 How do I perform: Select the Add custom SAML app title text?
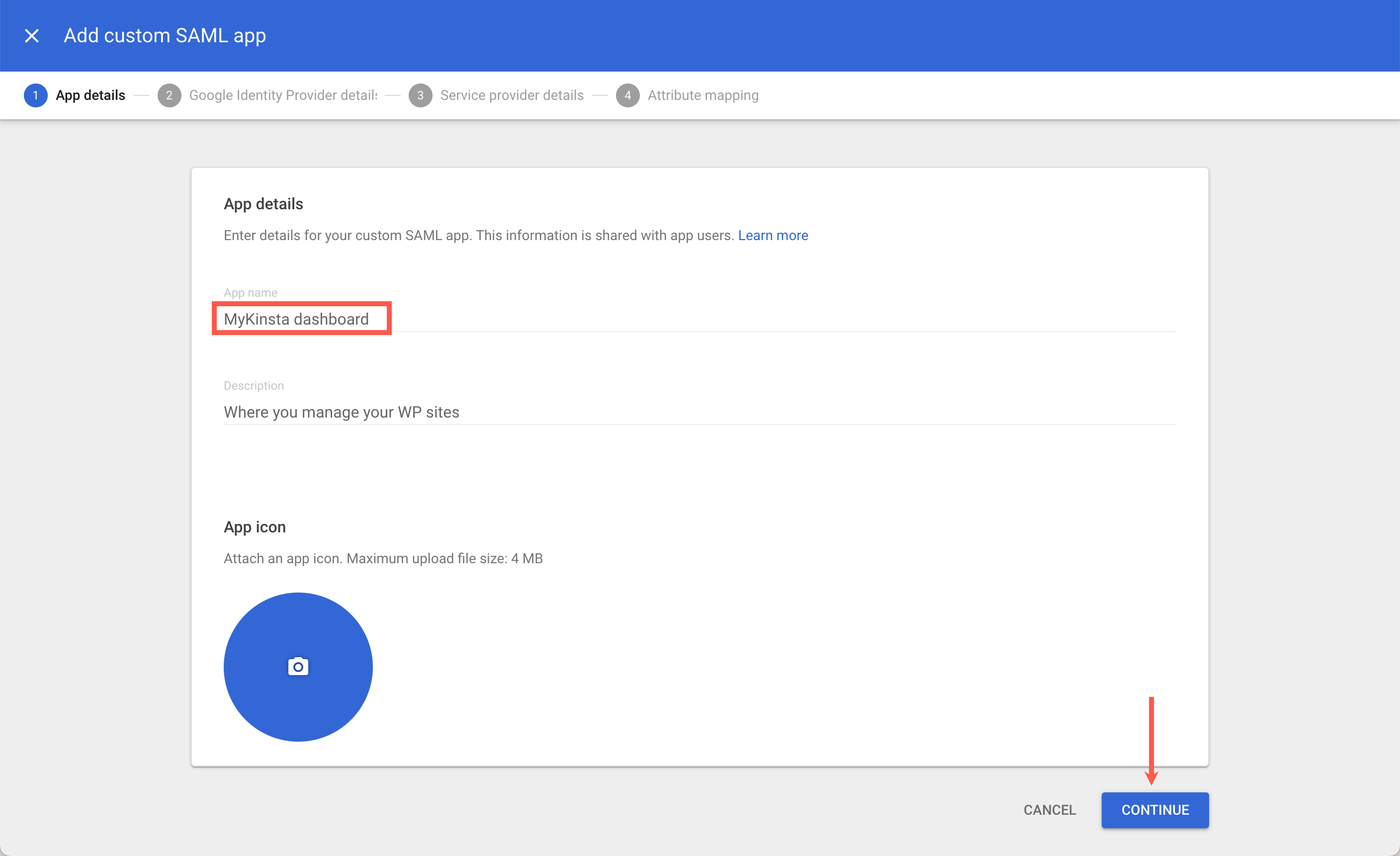164,35
